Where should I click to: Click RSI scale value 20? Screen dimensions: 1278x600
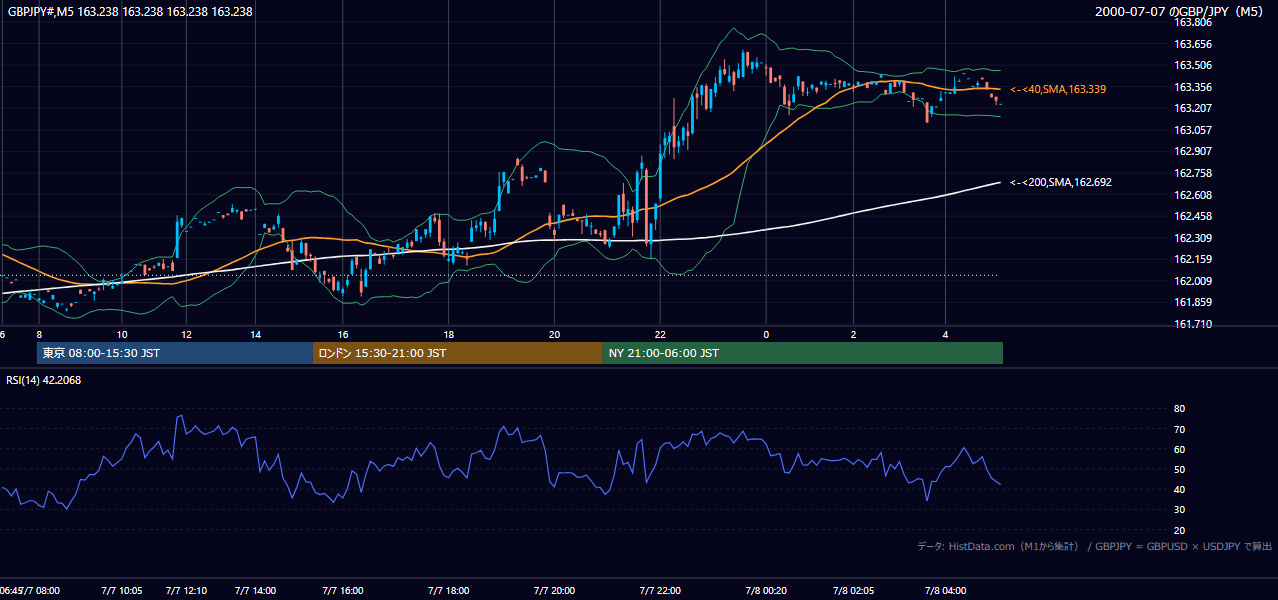1180,530
